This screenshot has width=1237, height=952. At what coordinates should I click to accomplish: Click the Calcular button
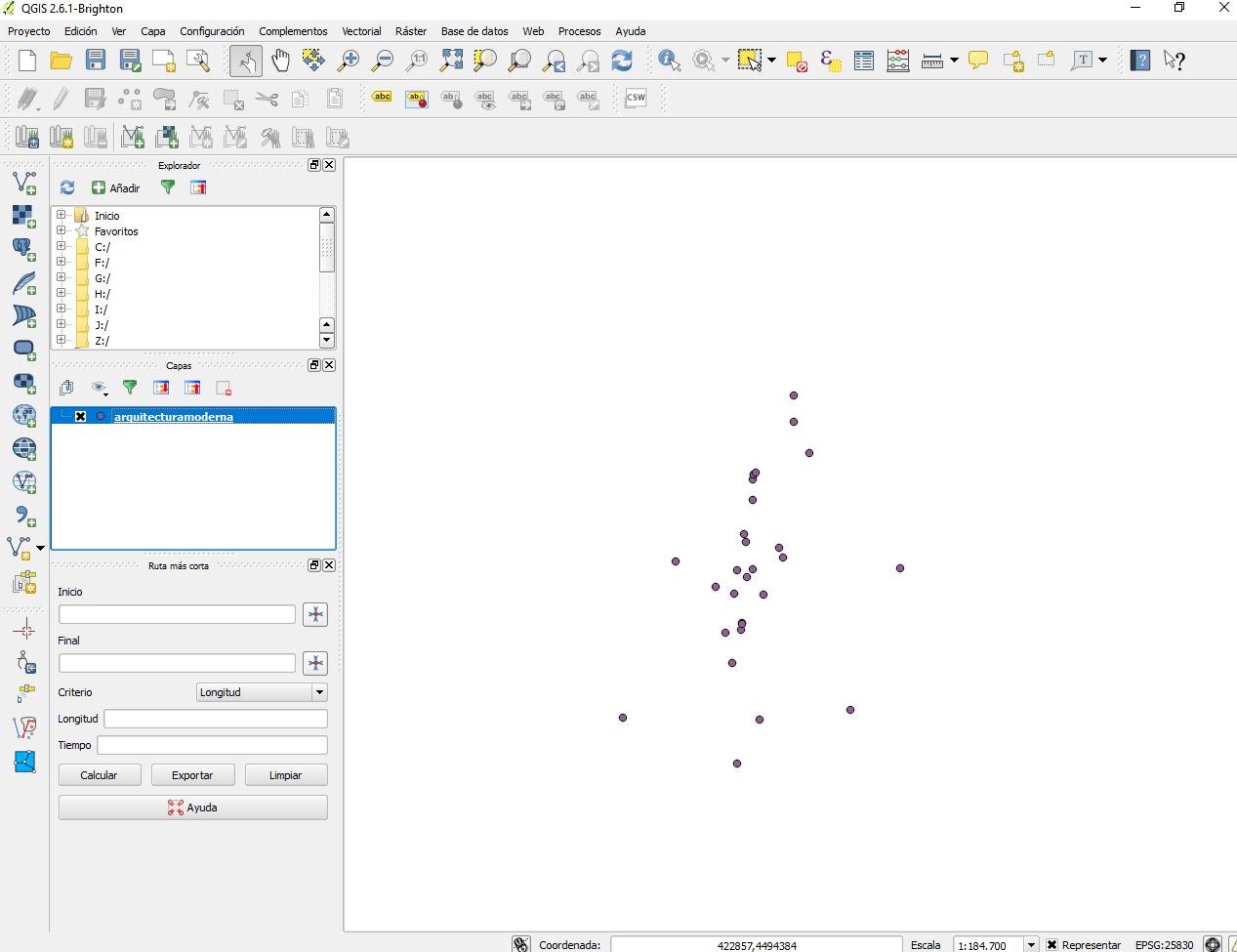(x=99, y=775)
